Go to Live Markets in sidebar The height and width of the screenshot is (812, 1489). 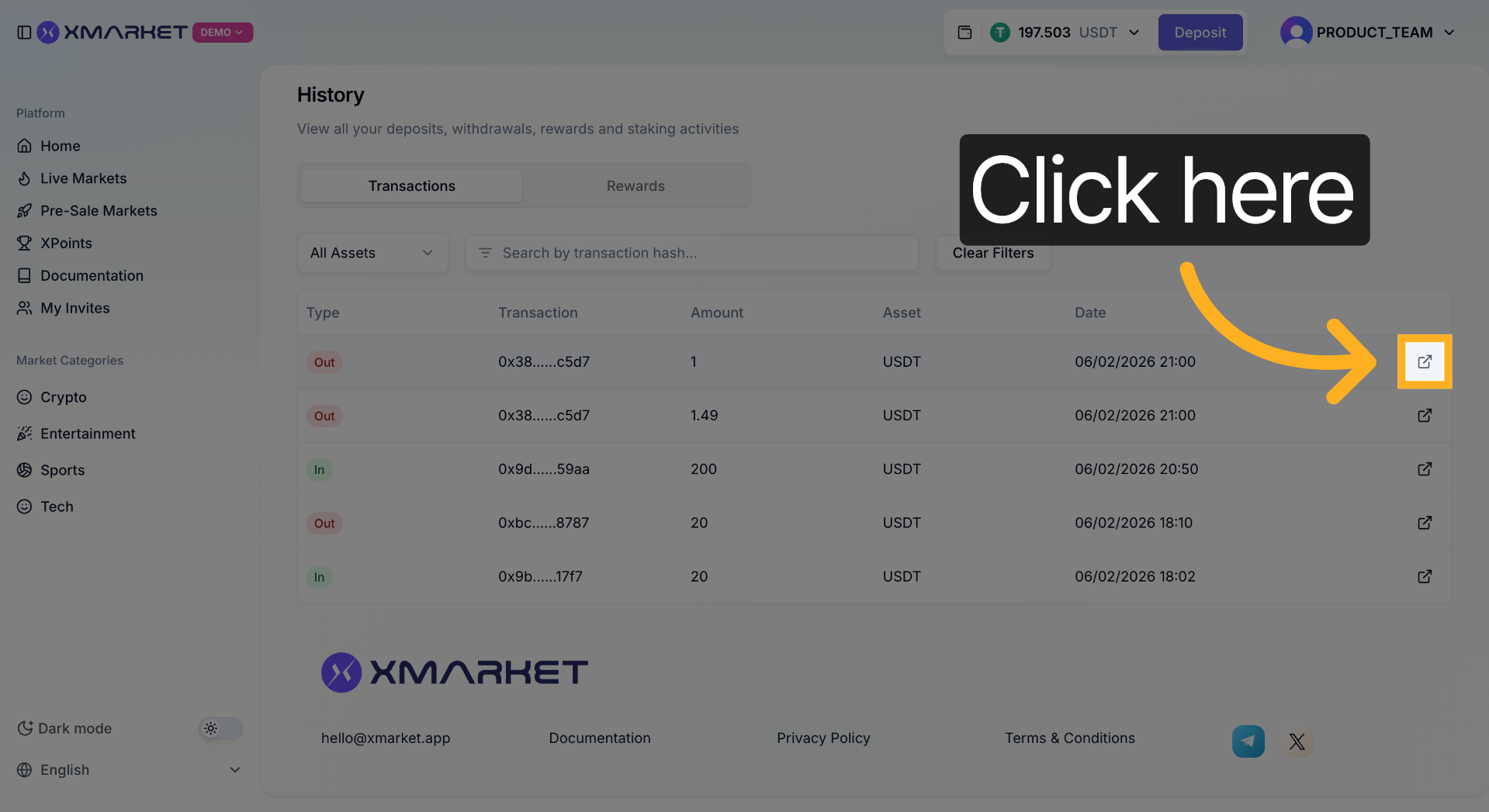click(83, 178)
